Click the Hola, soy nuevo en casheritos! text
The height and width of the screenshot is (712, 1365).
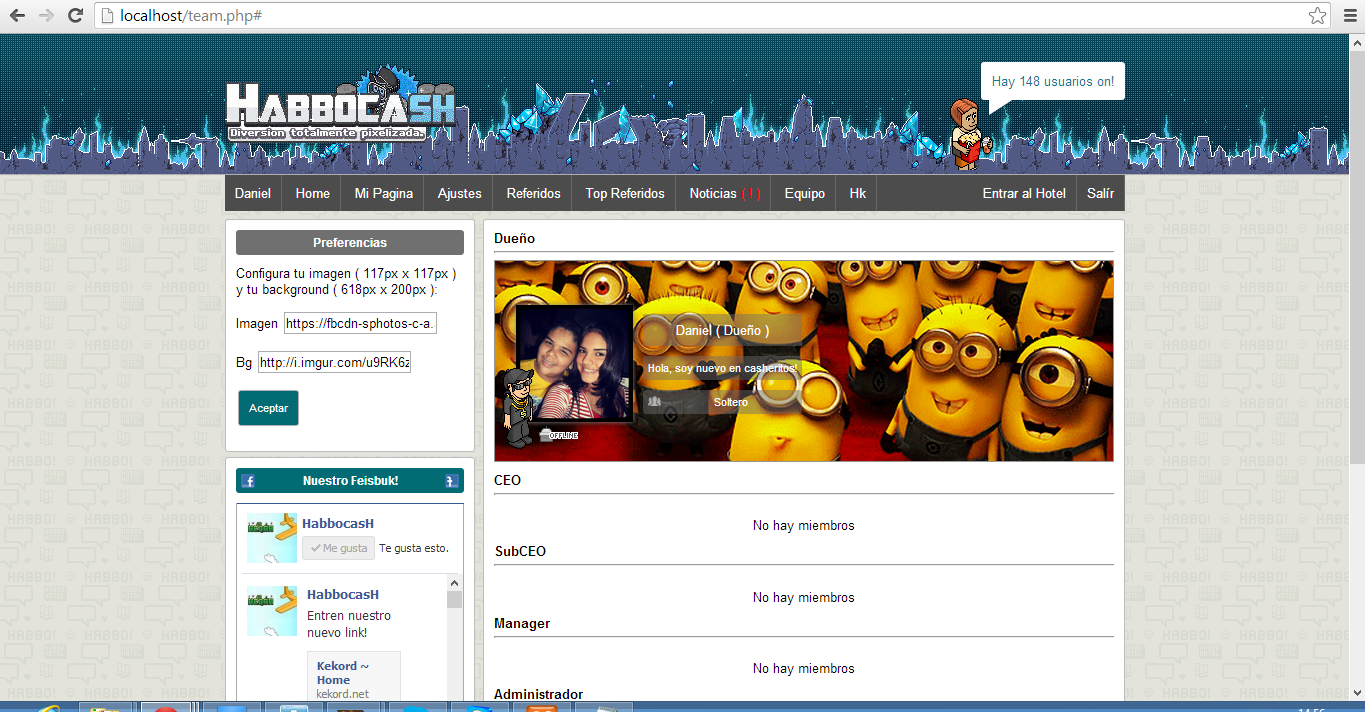[722, 368]
